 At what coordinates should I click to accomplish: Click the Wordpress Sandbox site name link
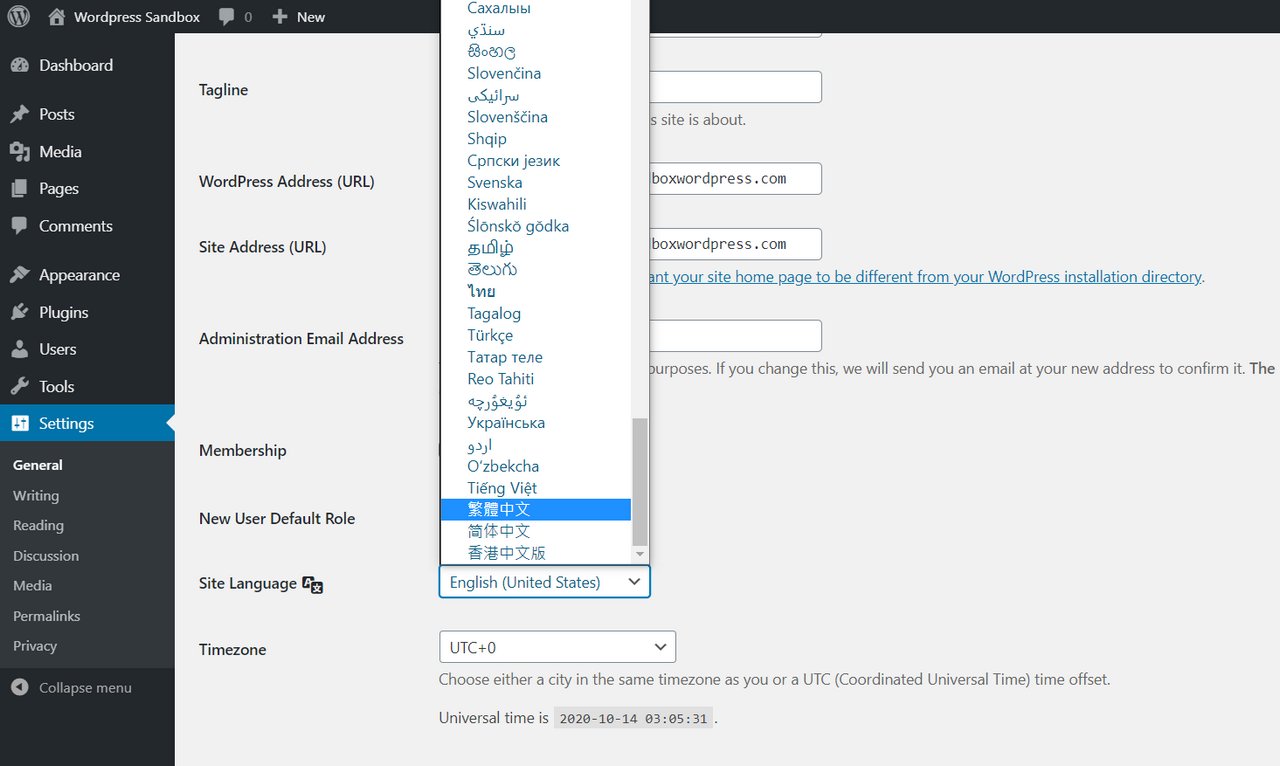point(137,17)
